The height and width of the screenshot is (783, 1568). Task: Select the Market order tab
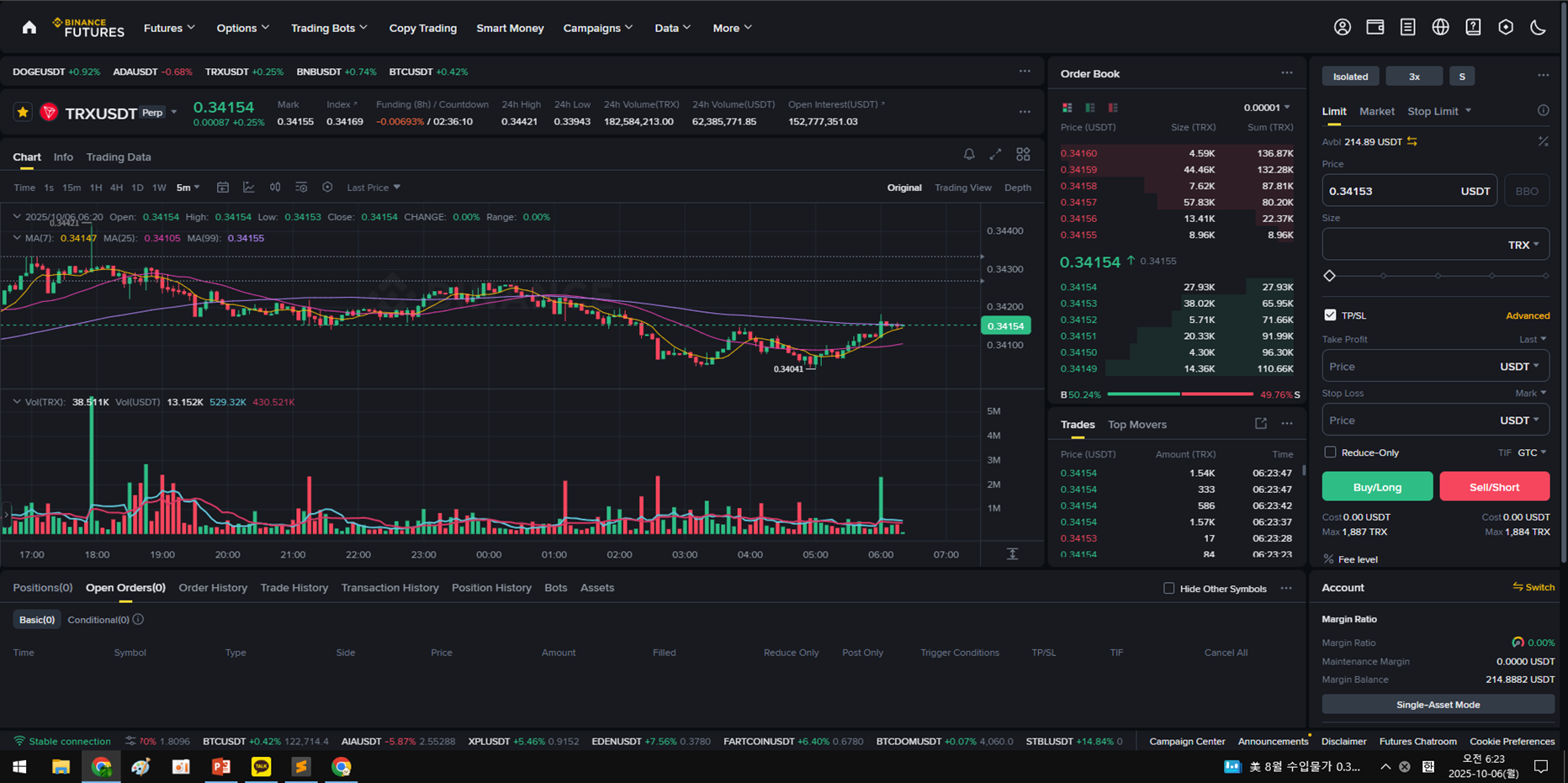[x=1376, y=111]
